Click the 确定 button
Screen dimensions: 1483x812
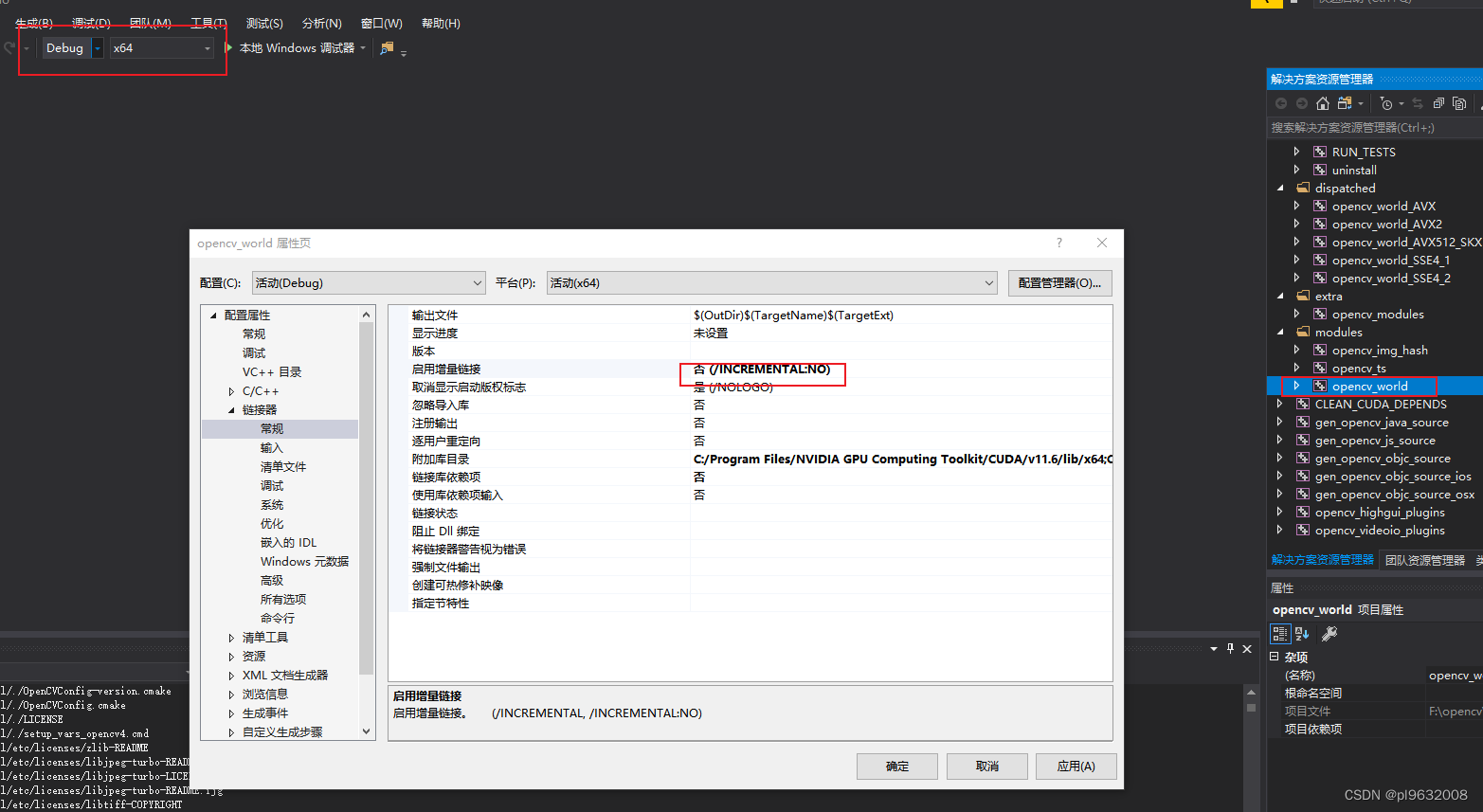(x=896, y=766)
